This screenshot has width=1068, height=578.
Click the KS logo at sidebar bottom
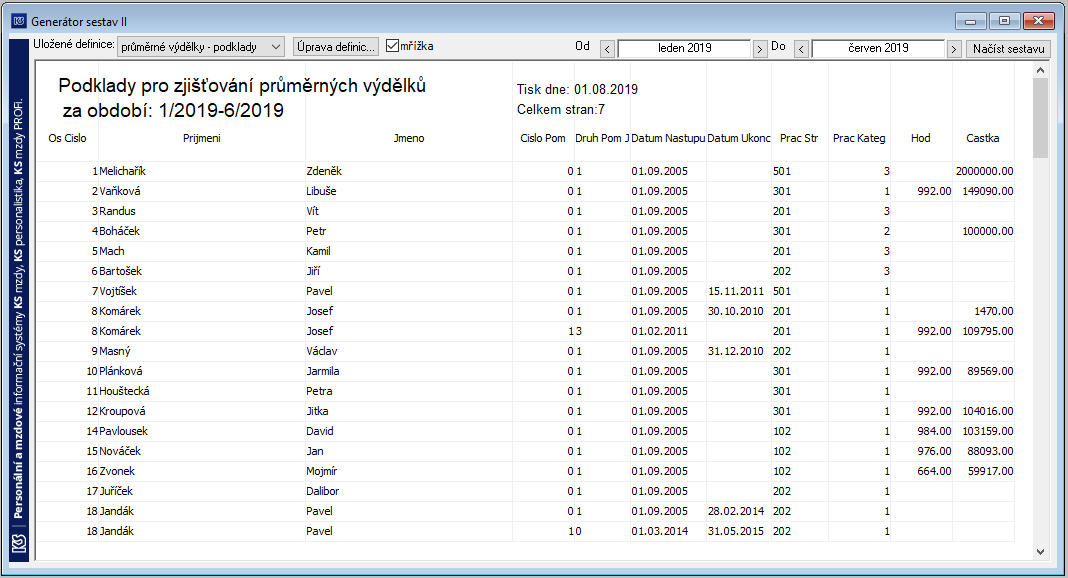pos(19,544)
